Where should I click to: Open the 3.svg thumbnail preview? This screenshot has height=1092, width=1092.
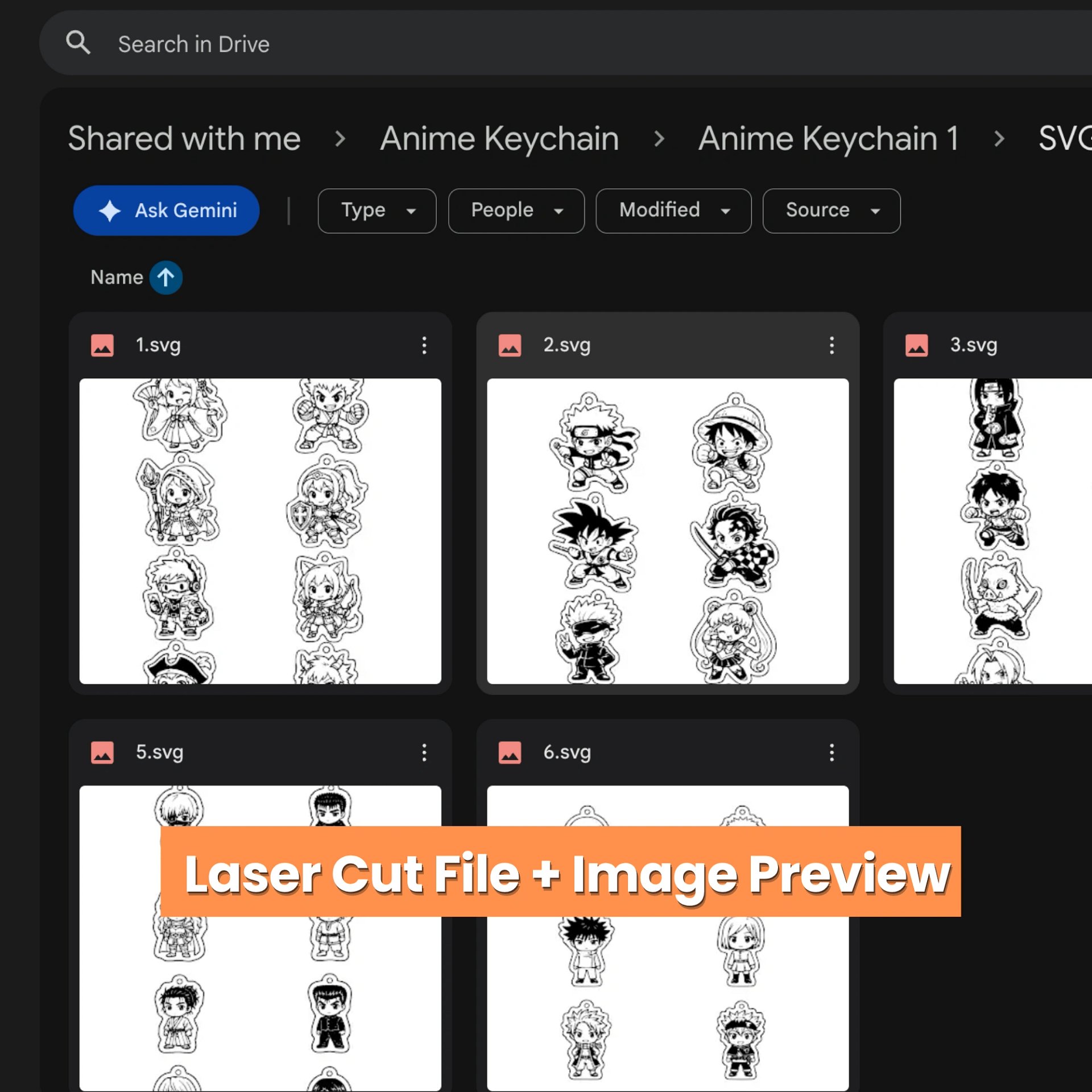993,531
